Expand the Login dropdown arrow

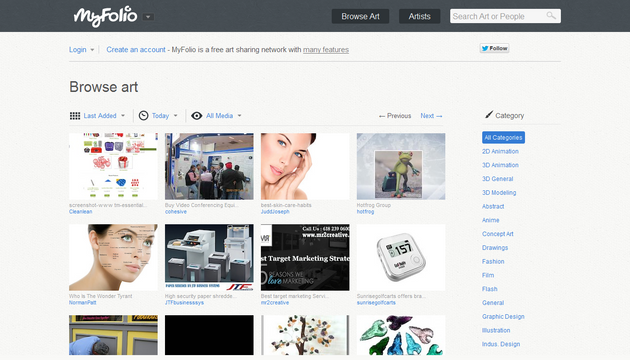coord(92,50)
